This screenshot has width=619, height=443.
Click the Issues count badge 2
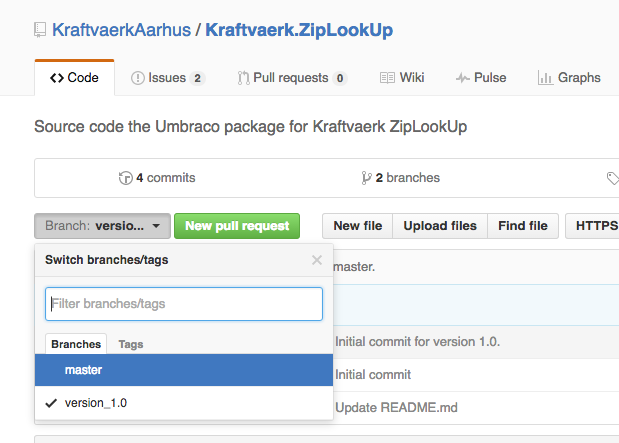coord(197,79)
